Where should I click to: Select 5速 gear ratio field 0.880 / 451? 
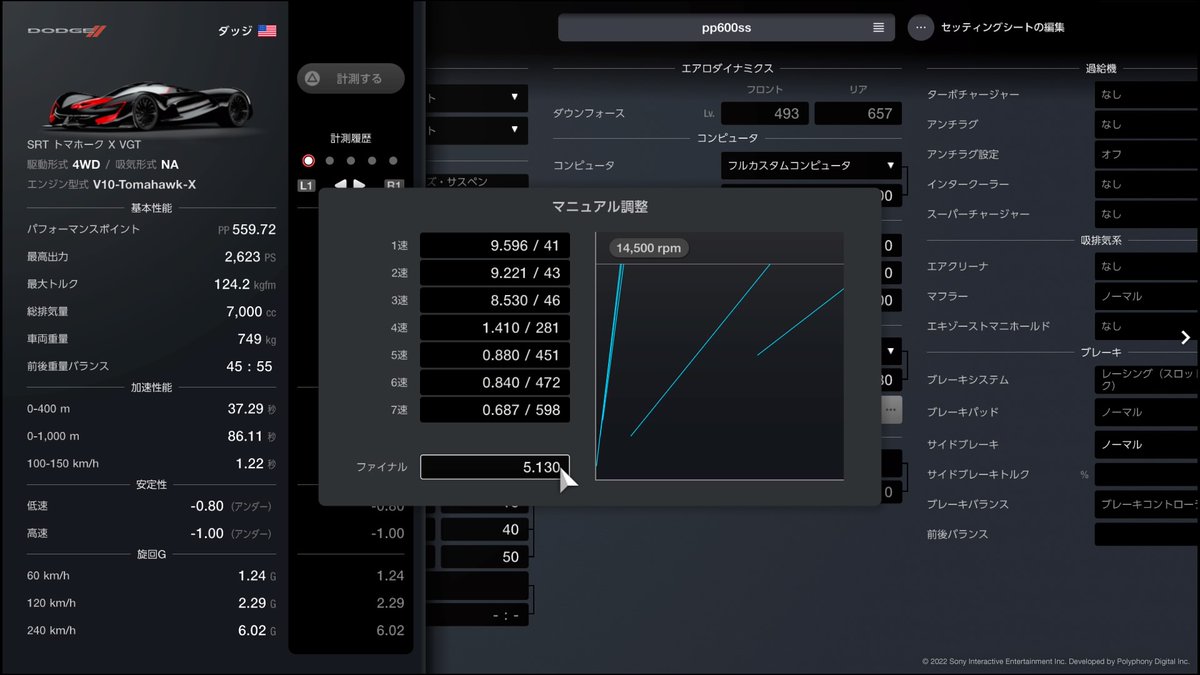pos(495,355)
